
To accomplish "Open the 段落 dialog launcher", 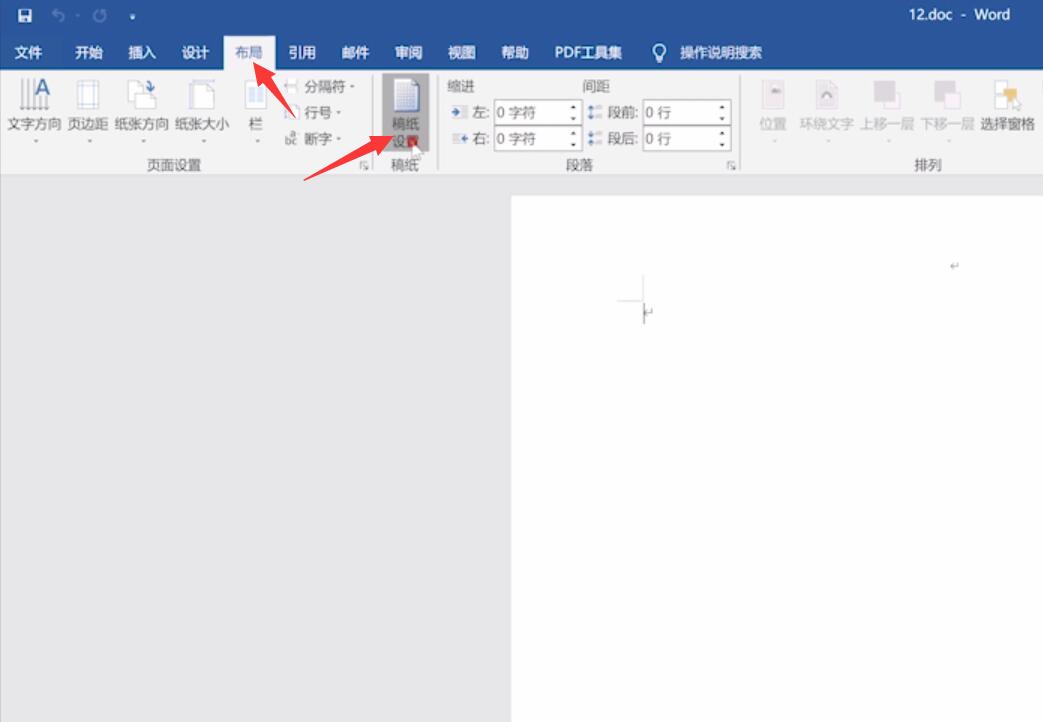I will click(x=731, y=166).
